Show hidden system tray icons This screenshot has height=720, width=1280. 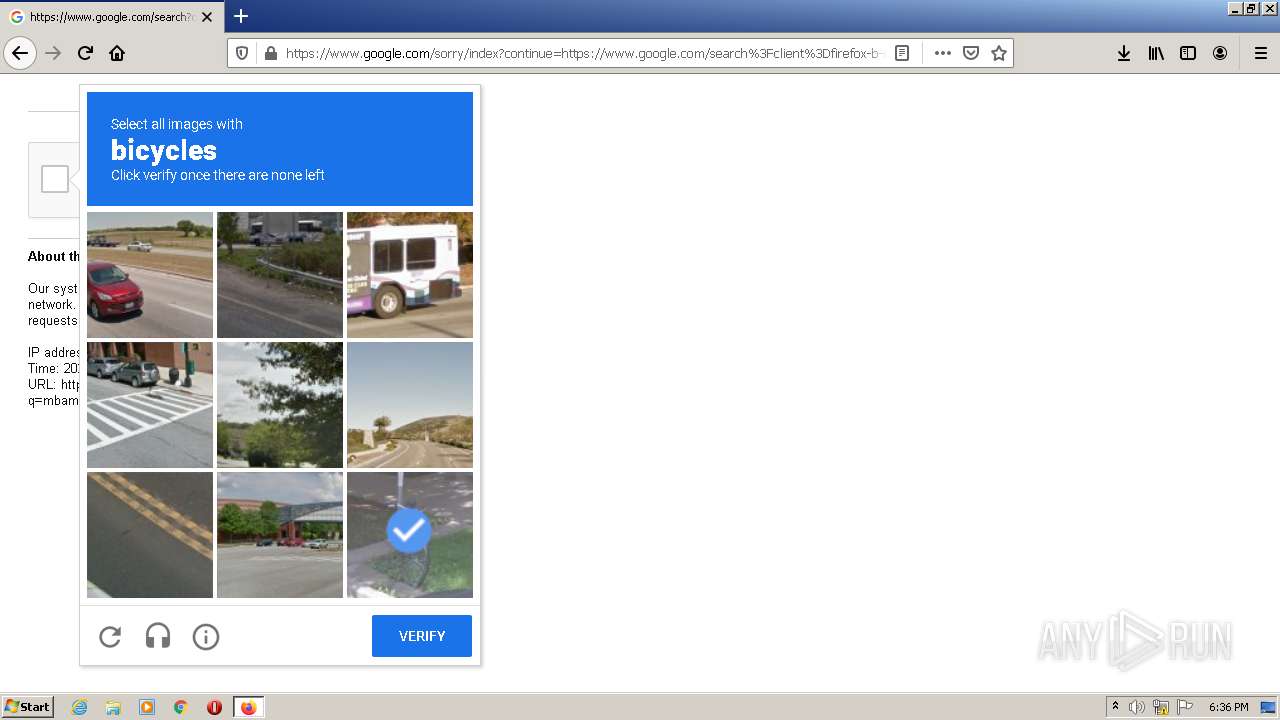[1115, 707]
